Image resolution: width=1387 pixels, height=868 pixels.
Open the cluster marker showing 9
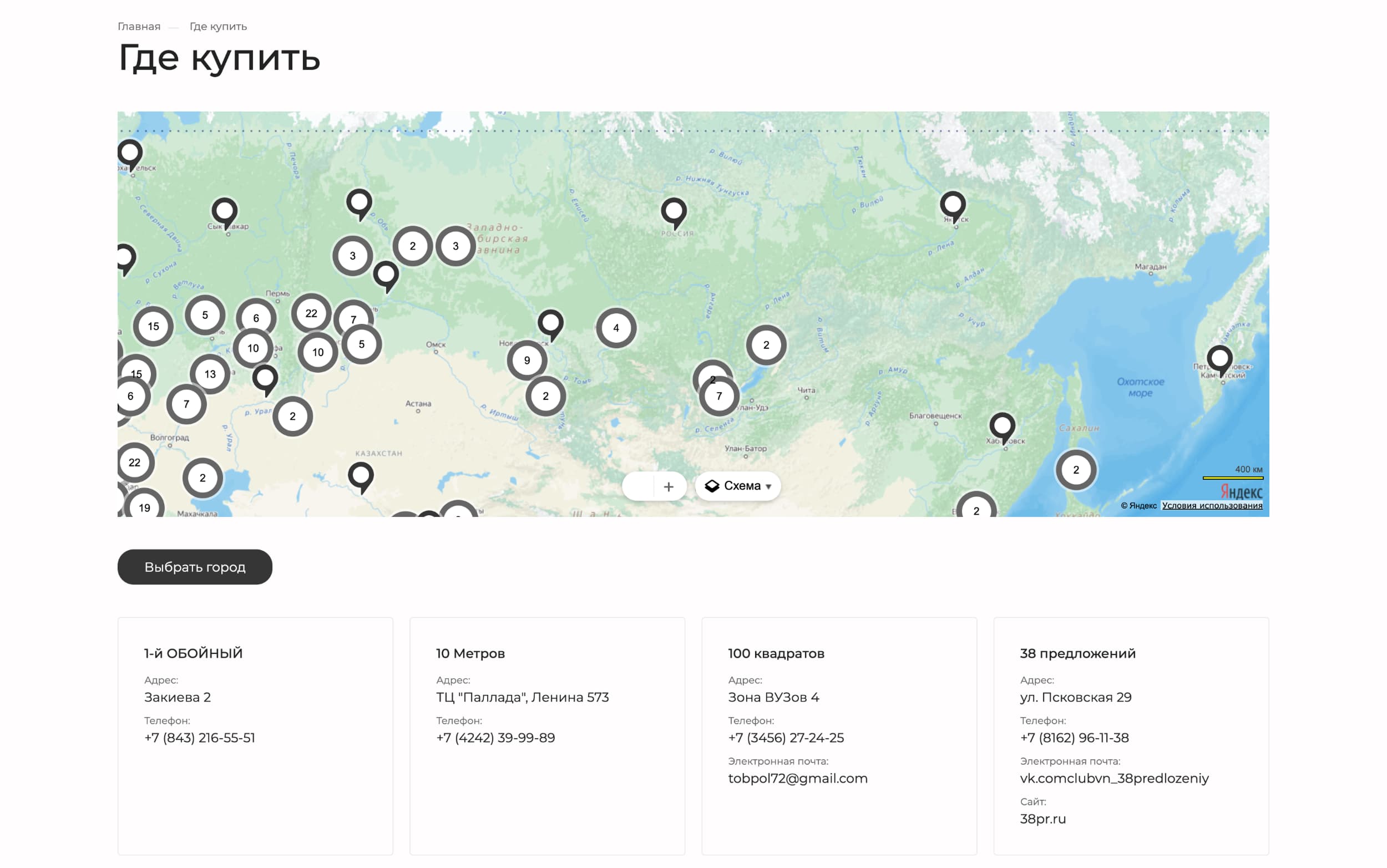[527, 361]
